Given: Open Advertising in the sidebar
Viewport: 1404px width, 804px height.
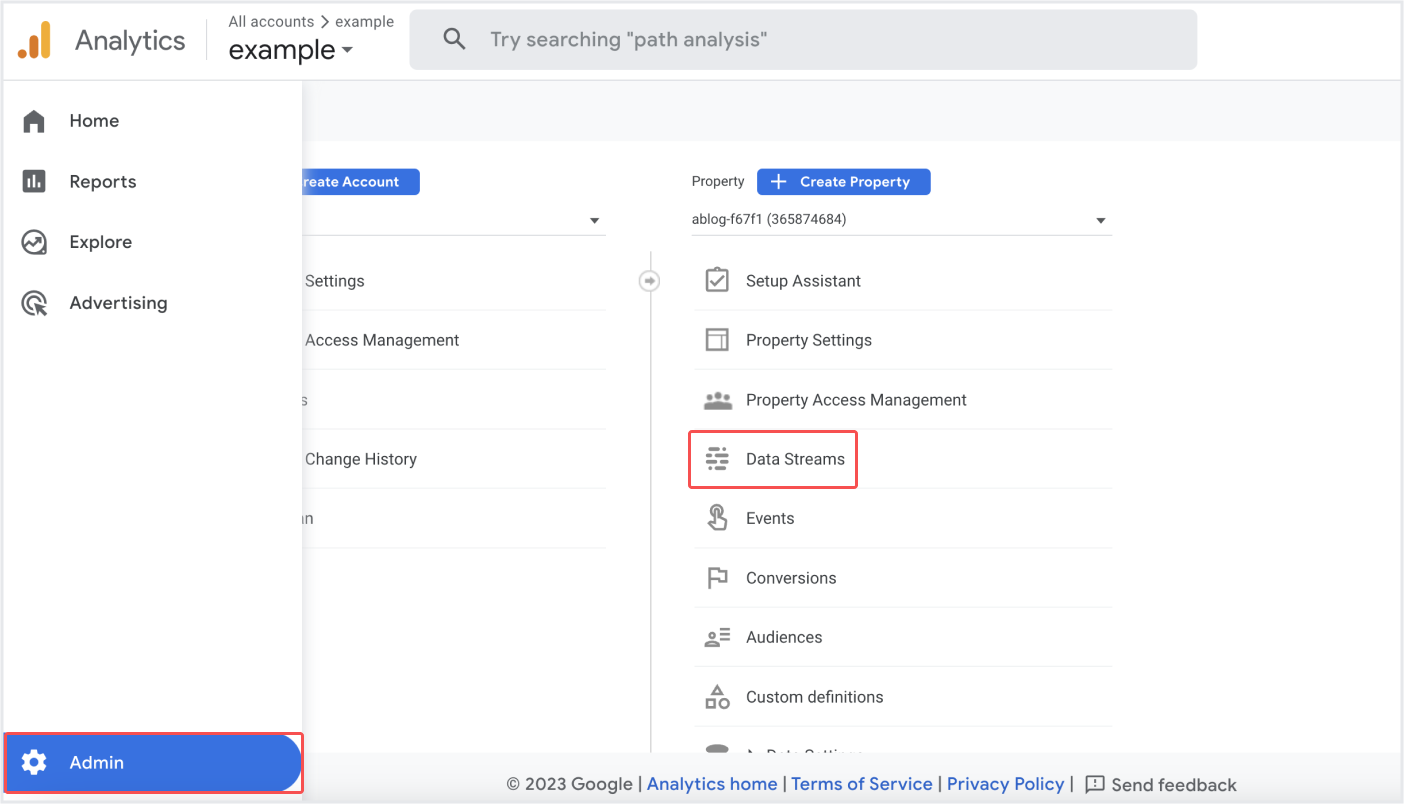Looking at the screenshot, I should click(152, 303).
